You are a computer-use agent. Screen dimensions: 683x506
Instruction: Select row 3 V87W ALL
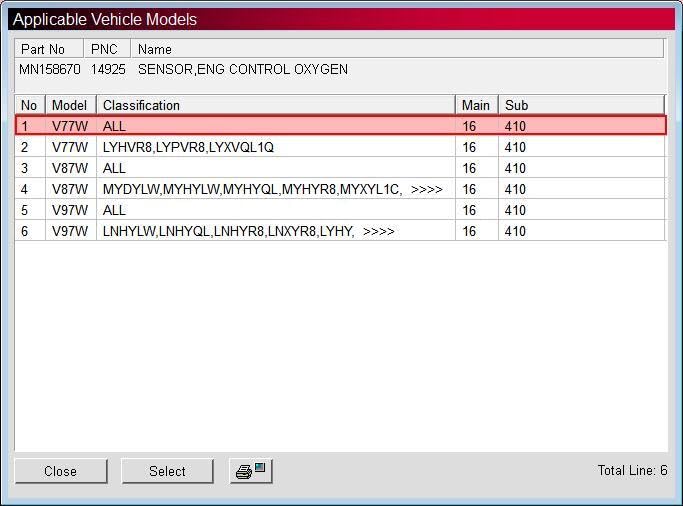click(x=340, y=168)
